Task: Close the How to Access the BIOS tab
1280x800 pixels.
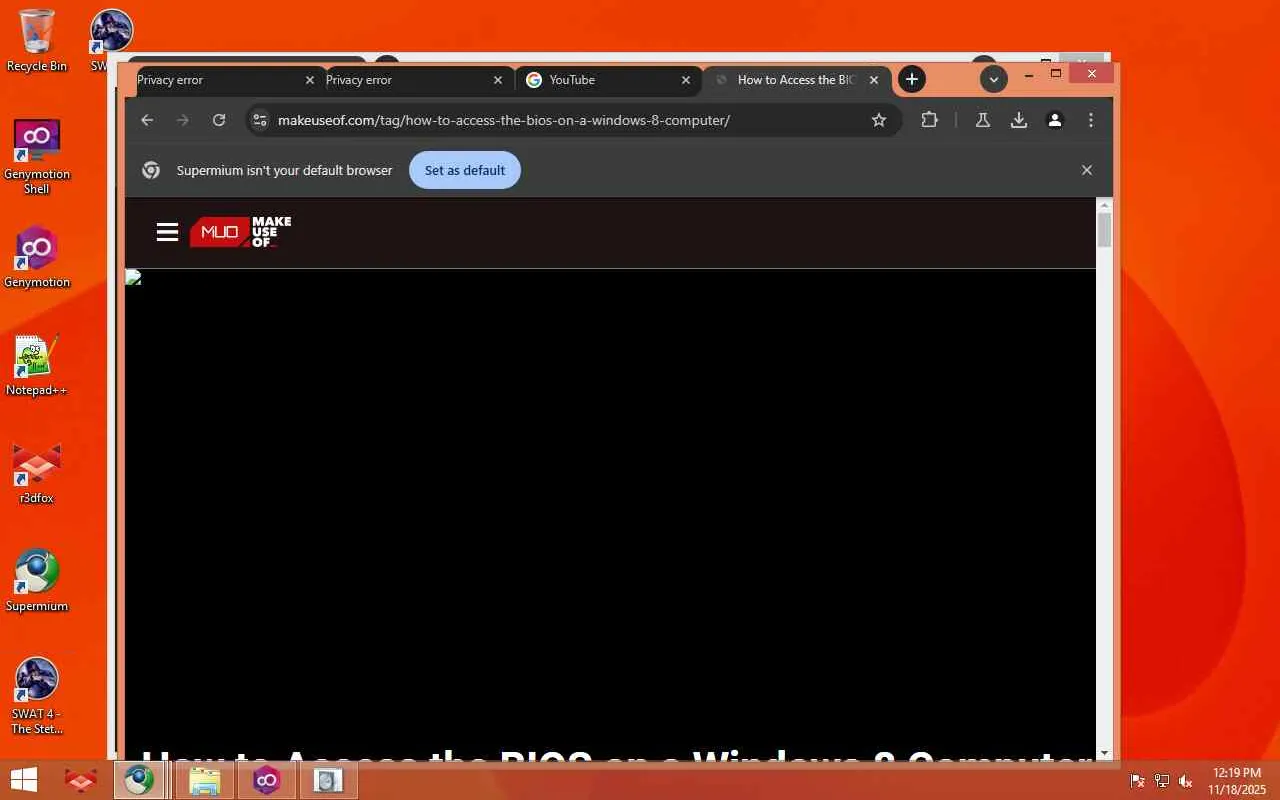Action: click(874, 80)
